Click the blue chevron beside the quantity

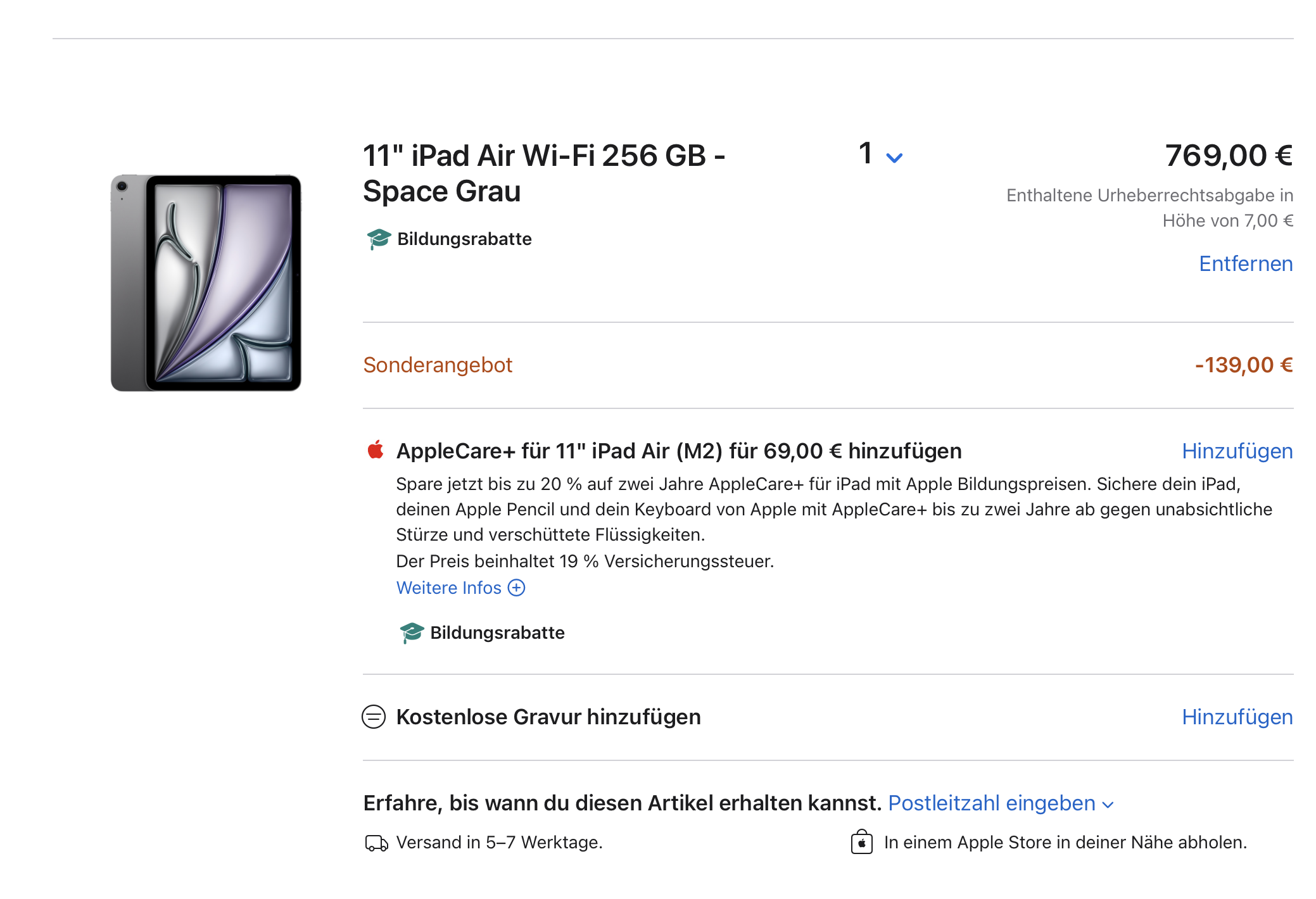[x=894, y=158]
